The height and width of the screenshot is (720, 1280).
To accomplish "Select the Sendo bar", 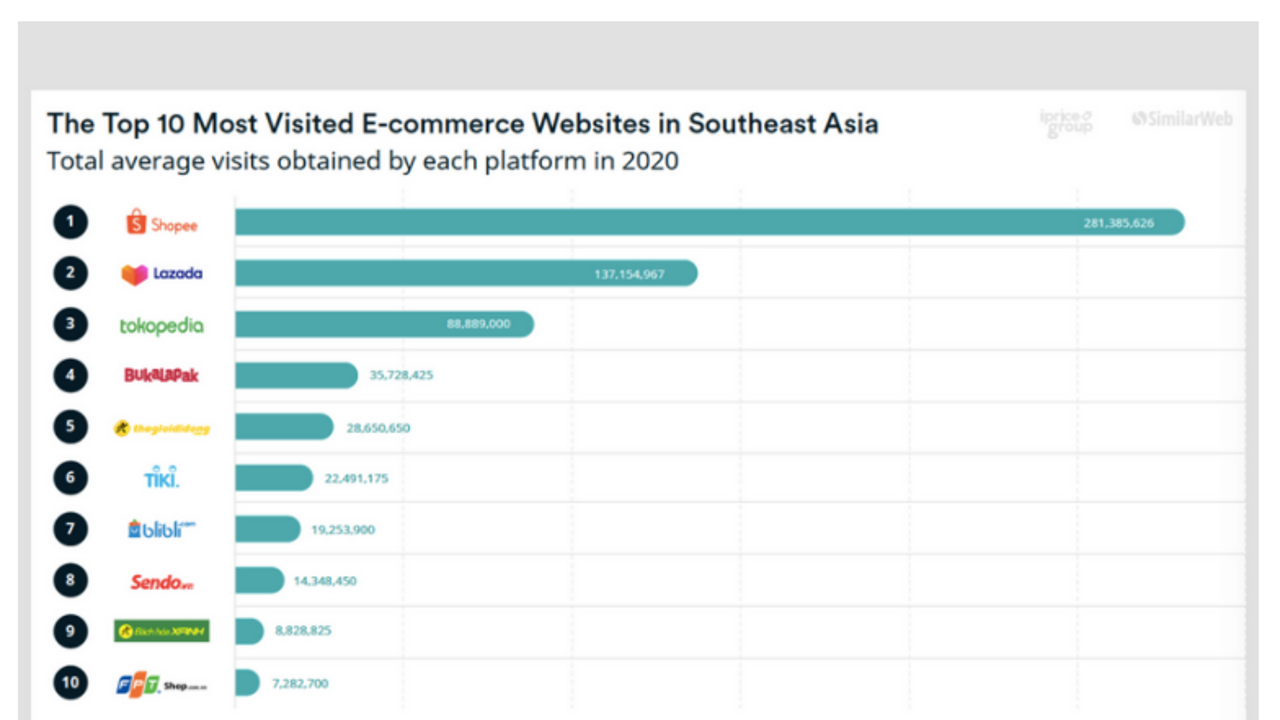I will point(259,580).
